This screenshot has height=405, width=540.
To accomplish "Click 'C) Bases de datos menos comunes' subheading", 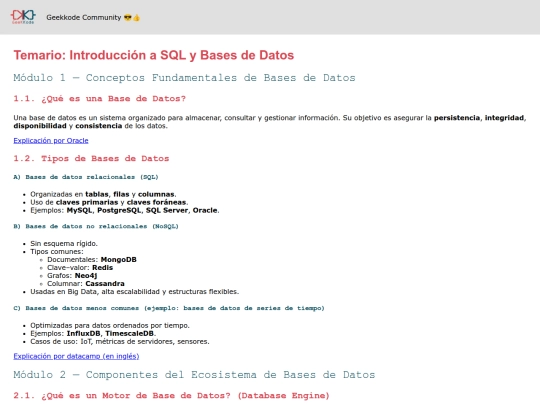I will pos(169,308).
